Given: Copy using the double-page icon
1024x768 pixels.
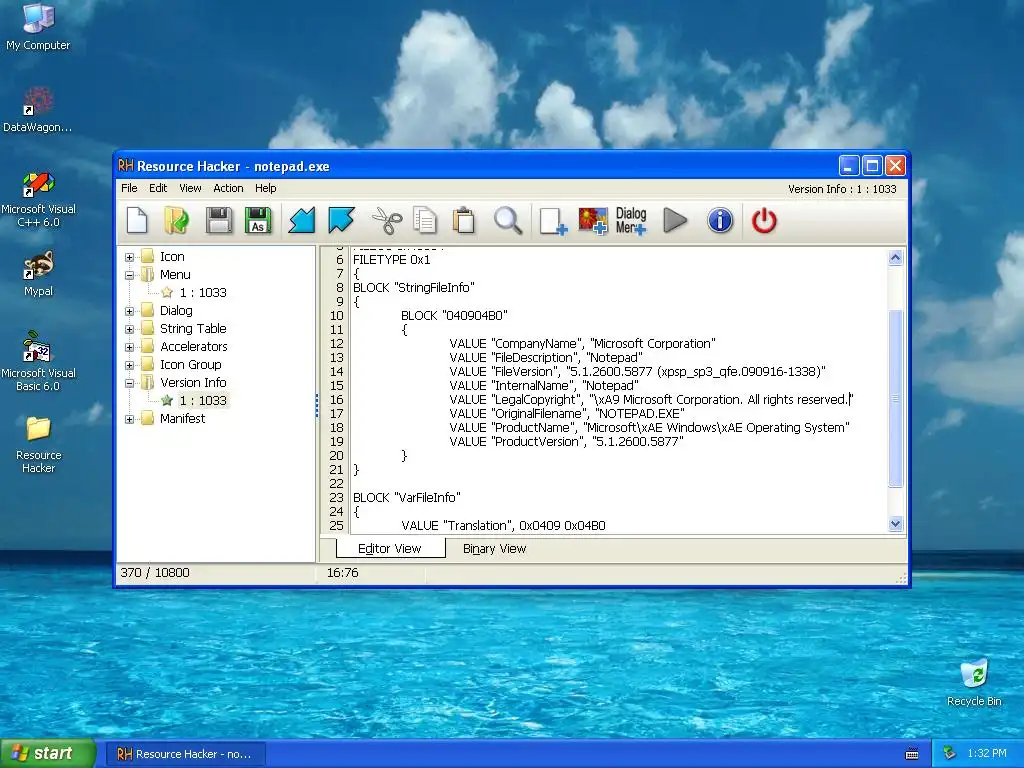Looking at the screenshot, I should tap(425, 220).
